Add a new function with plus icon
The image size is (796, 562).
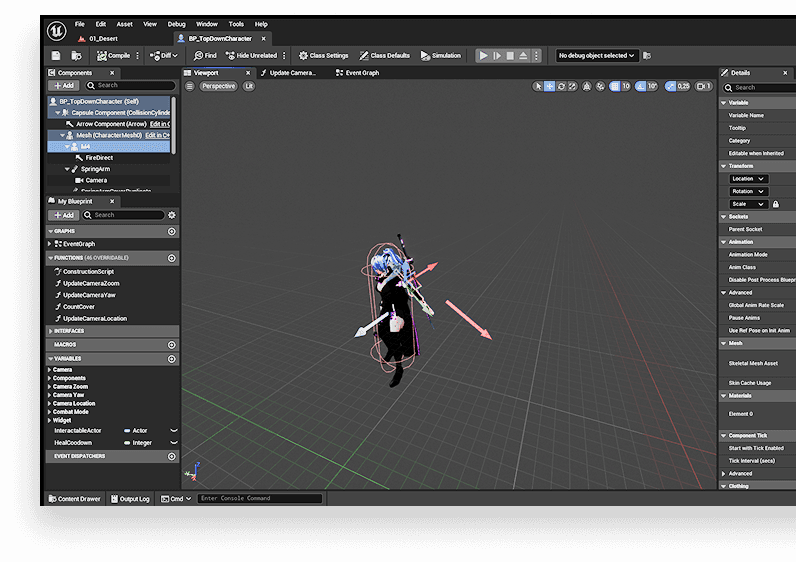click(172, 258)
